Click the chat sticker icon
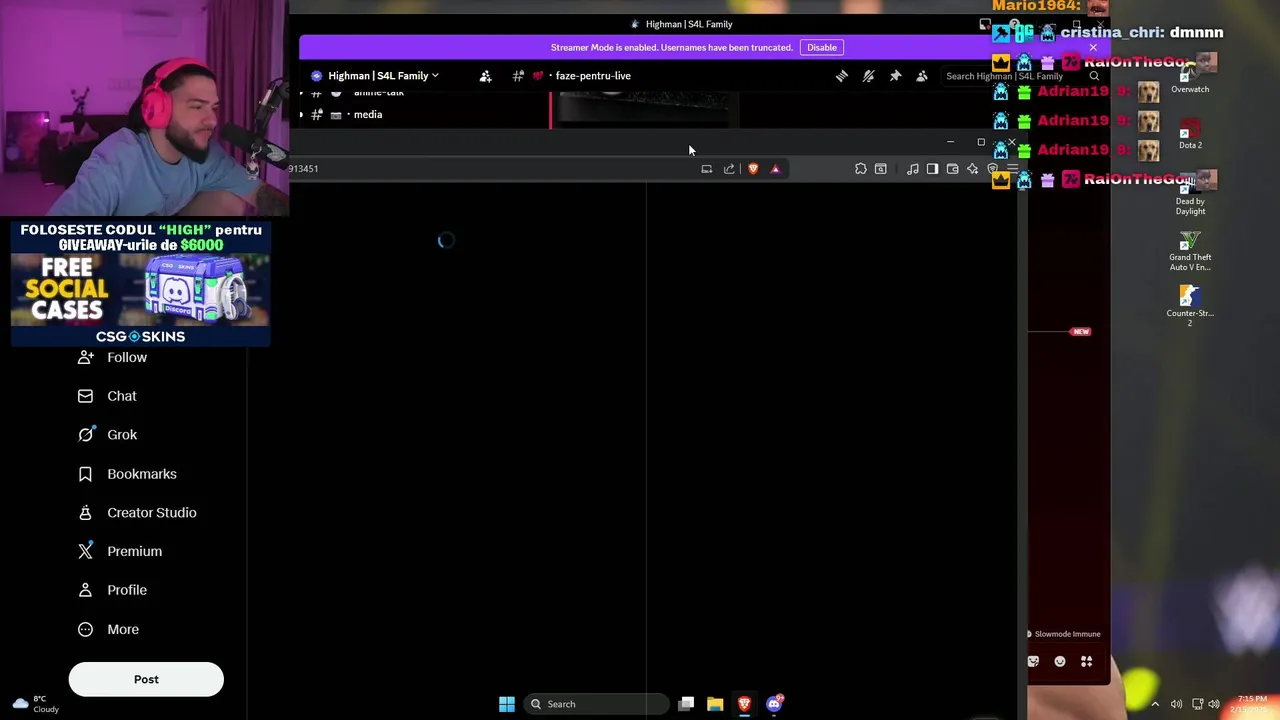 pos(1033,661)
